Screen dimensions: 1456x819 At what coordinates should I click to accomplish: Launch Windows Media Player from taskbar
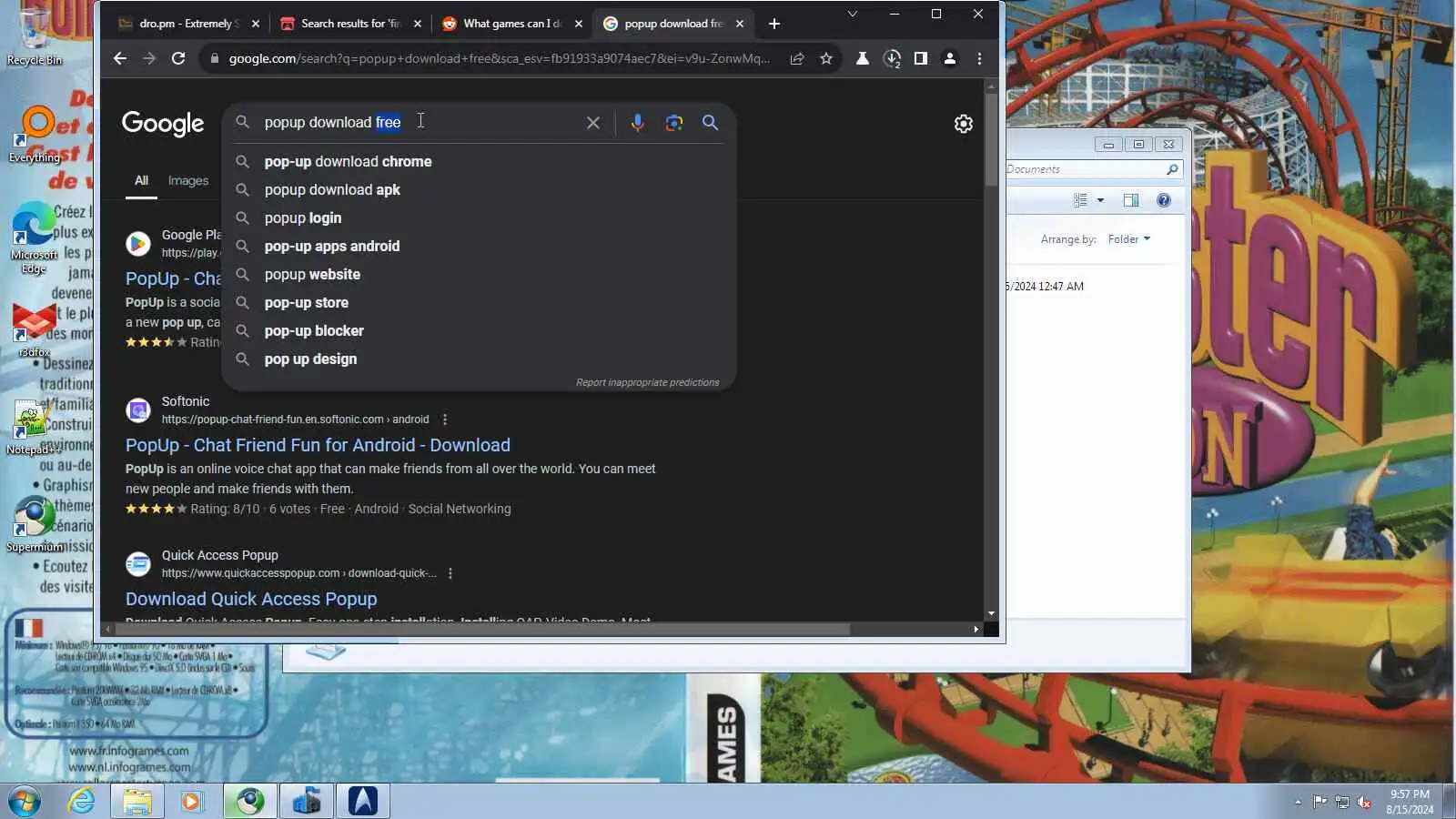pyautogui.click(x=191, y=801)
